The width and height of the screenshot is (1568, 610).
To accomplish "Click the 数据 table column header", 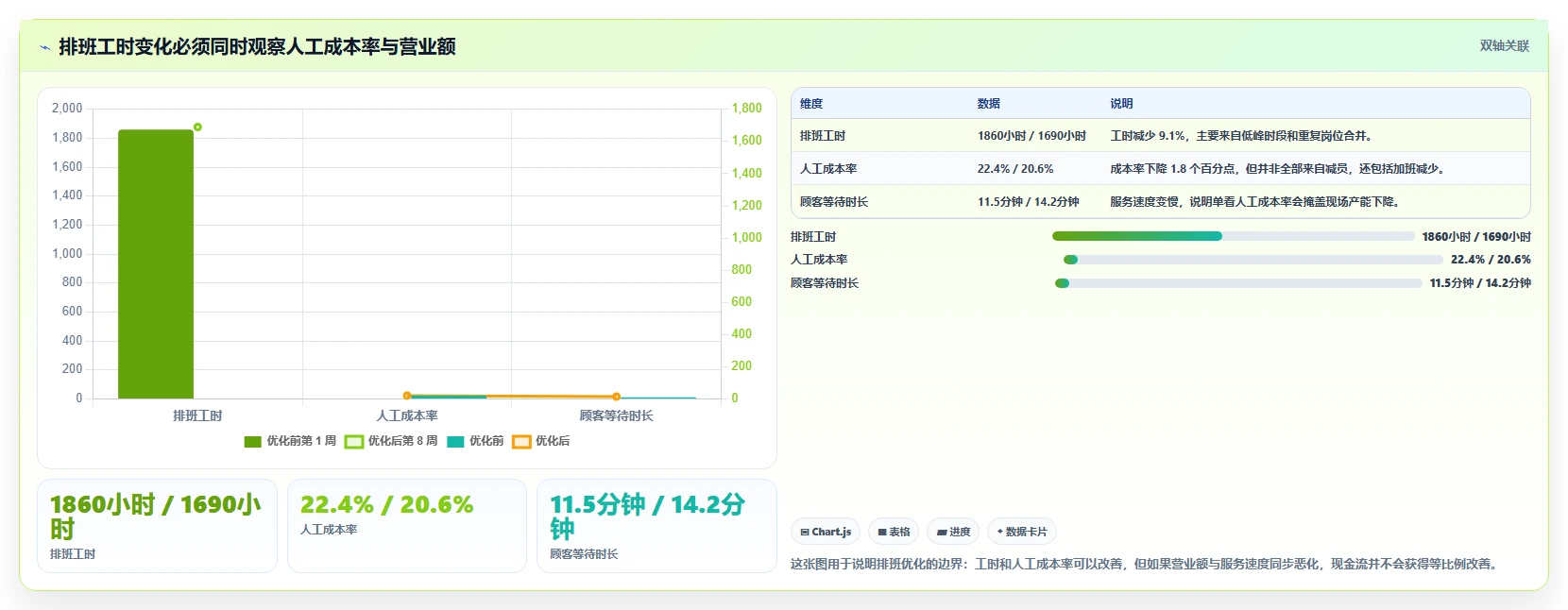I will (989, 104).
